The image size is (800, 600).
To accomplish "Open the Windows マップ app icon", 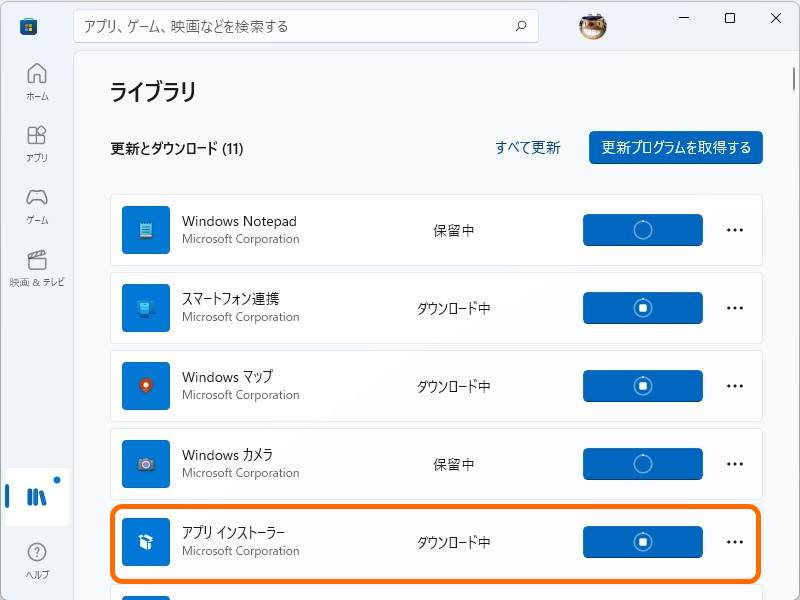I will (145, 385).
